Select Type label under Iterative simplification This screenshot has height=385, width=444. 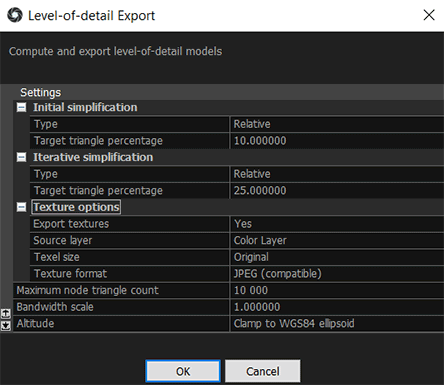46,174
